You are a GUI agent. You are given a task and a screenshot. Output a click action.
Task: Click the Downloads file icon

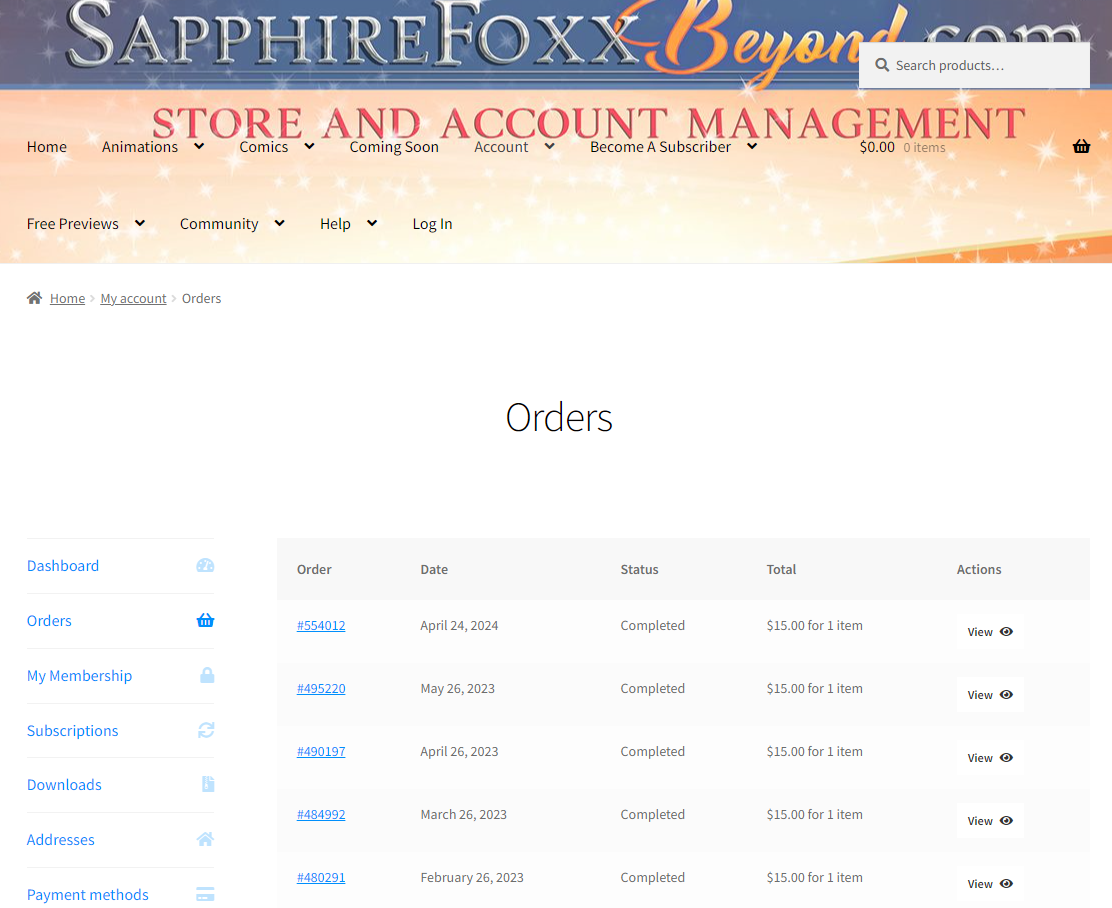pos(207,784)
